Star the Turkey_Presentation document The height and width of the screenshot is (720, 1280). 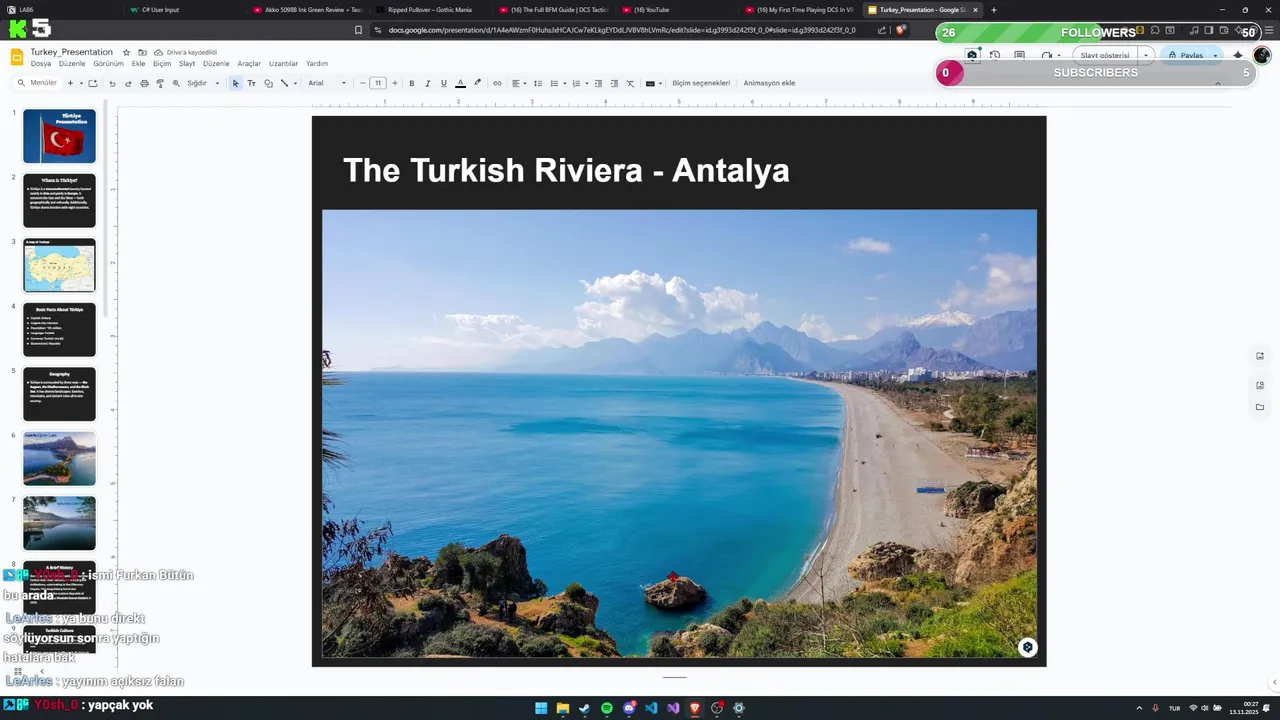click(126, 52)
